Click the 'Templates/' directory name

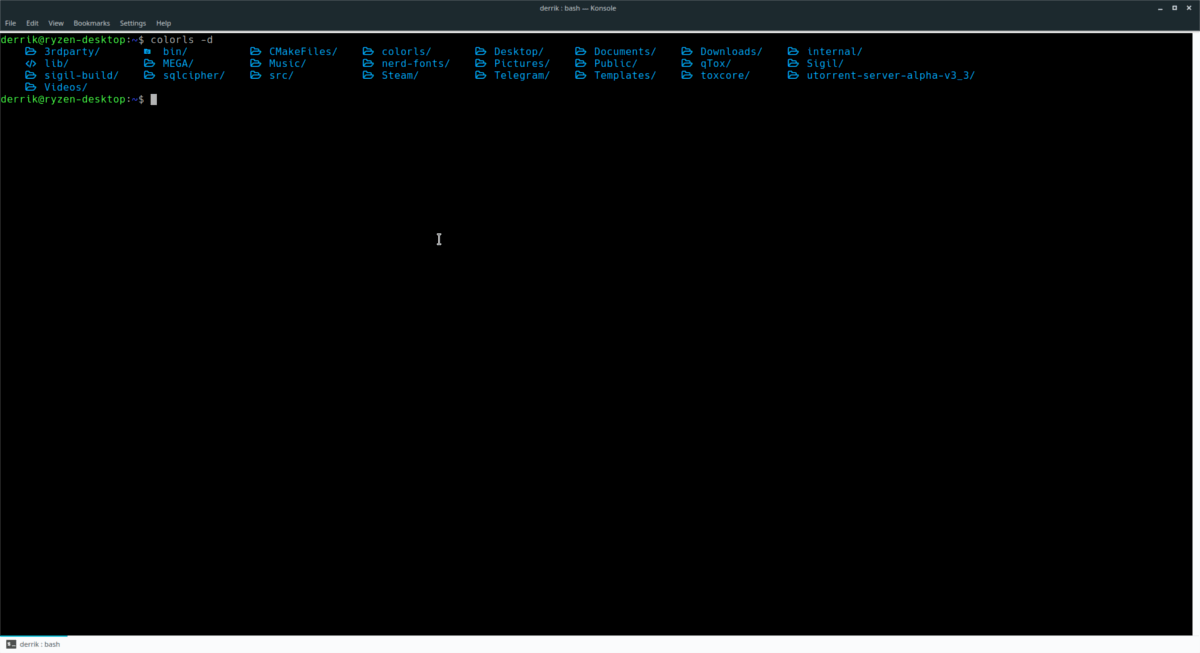point(625,75)
